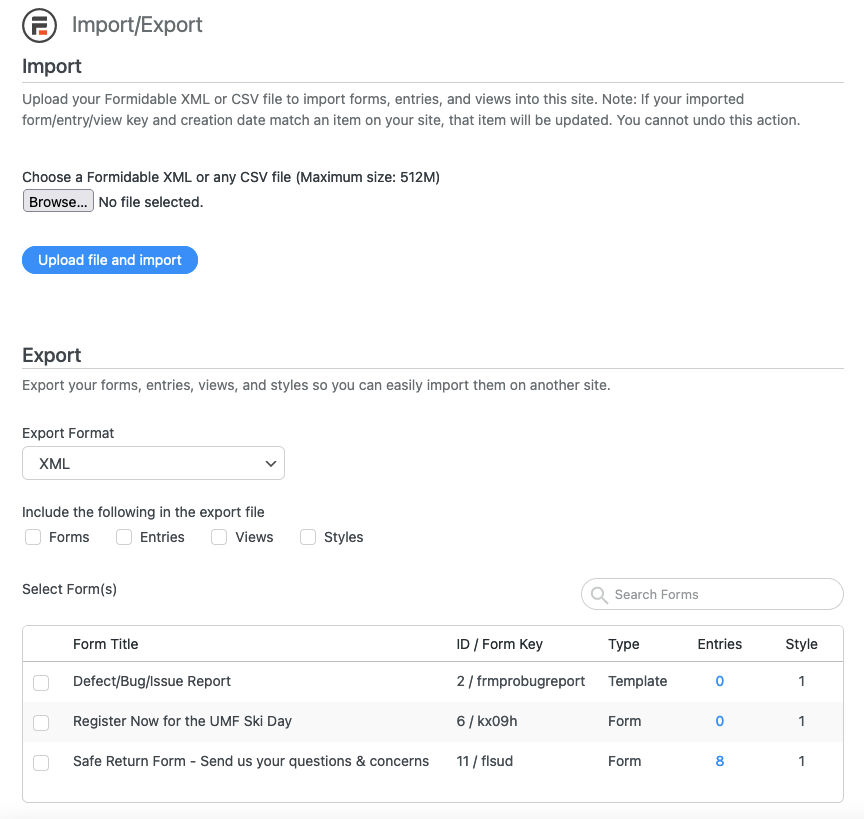Click the Entries column header
864x819 pixels.
[x=720, y=644]
